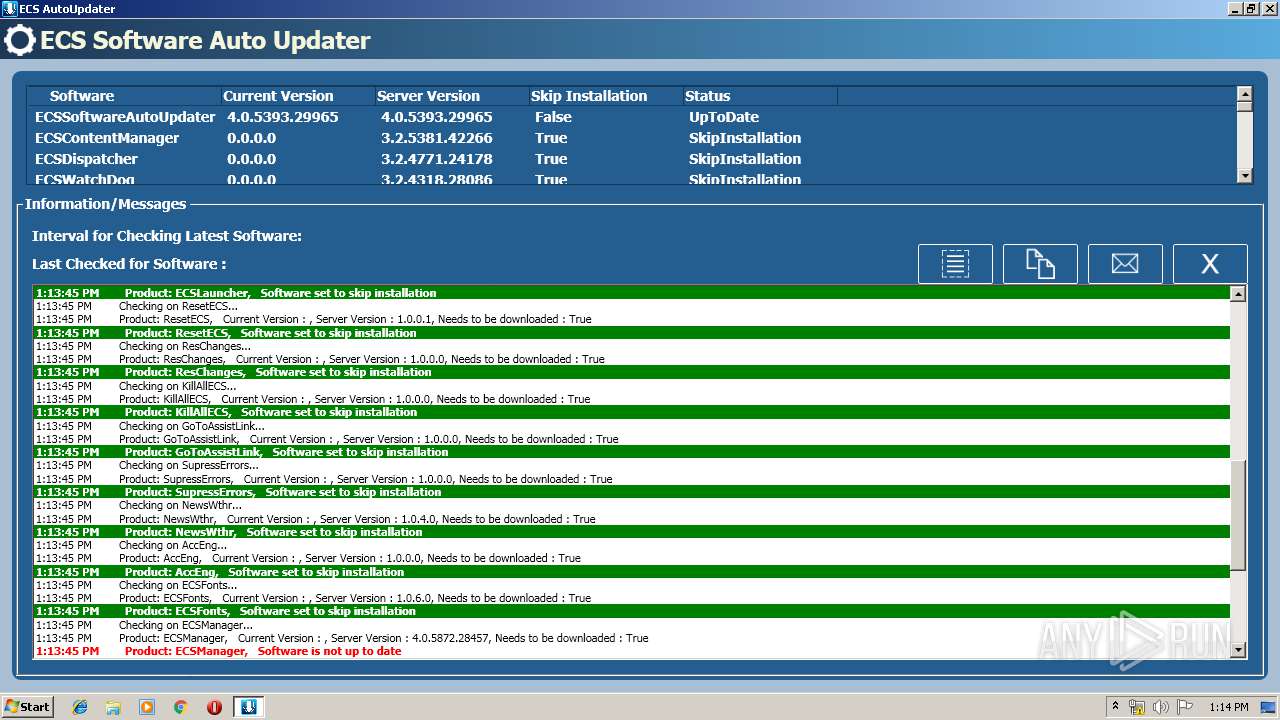Select green line Product: NewsWthr skip installation

pyautogui.click(x=632, y=532)
